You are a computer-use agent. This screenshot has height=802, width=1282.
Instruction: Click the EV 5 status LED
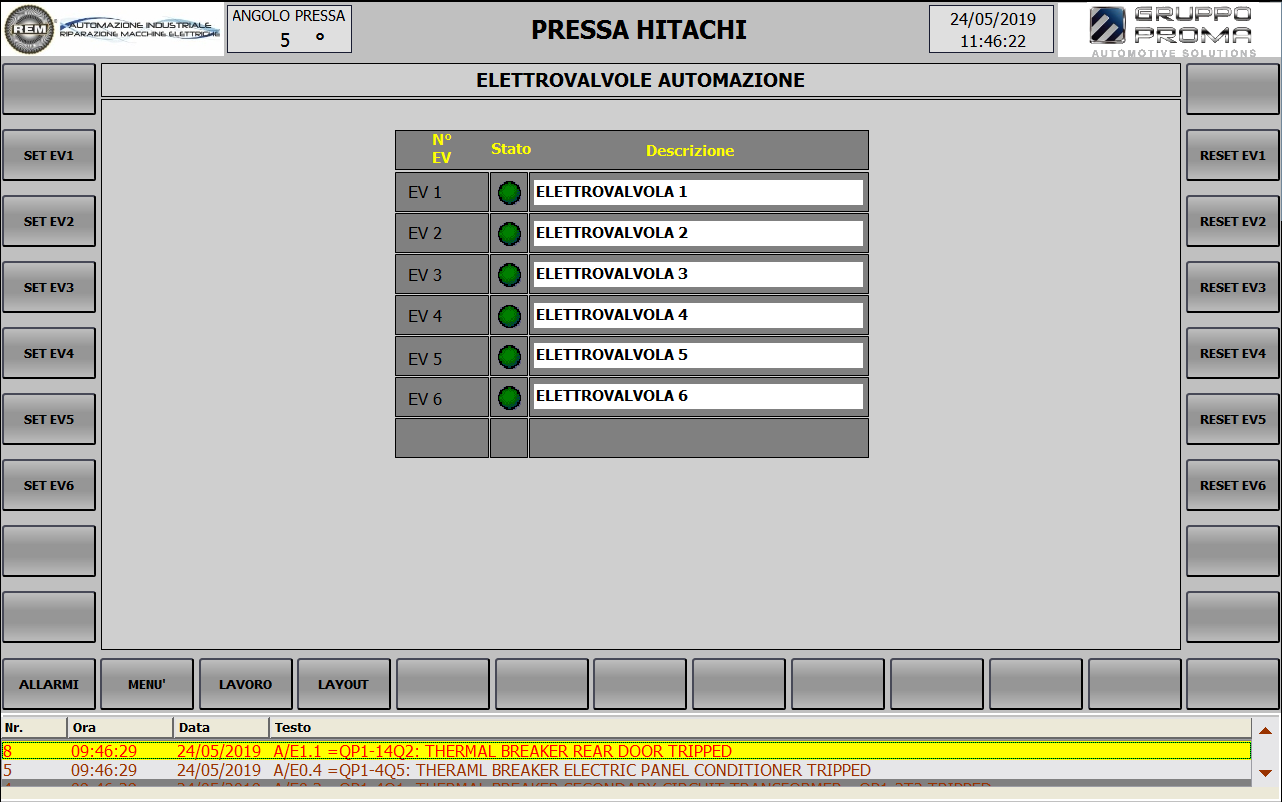pyautogui.click(x=509, y=356)
